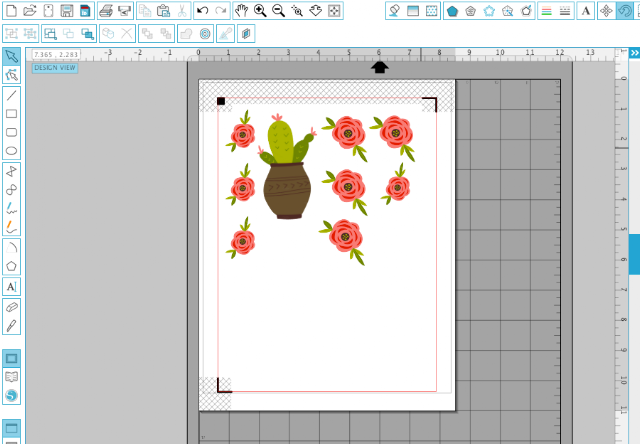Screen dimensions: 640x444
Task: Click the Select All icon
Action: click(50, 33)
